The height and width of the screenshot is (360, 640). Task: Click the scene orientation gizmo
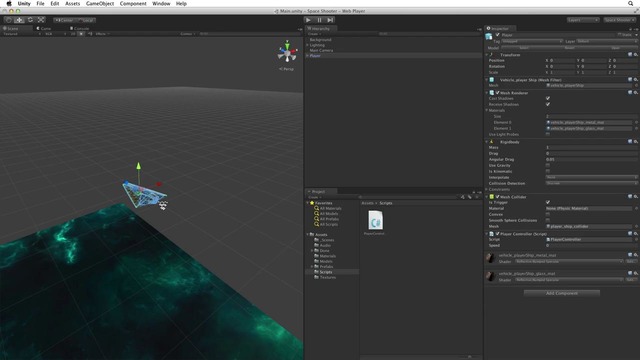[287, 52]
